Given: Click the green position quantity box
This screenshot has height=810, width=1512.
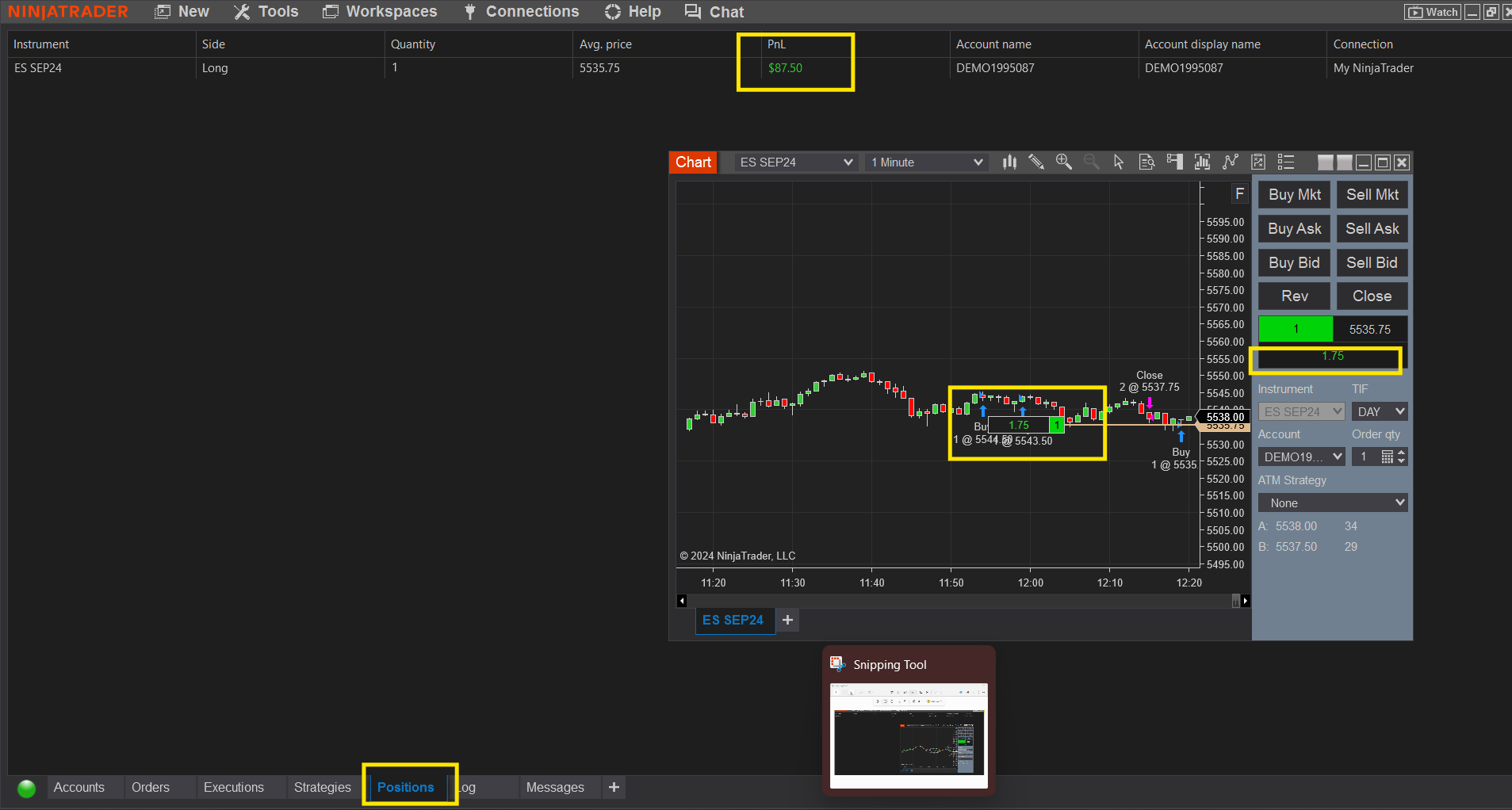Looking at the screenshot, I should (x=1296, y=330).
